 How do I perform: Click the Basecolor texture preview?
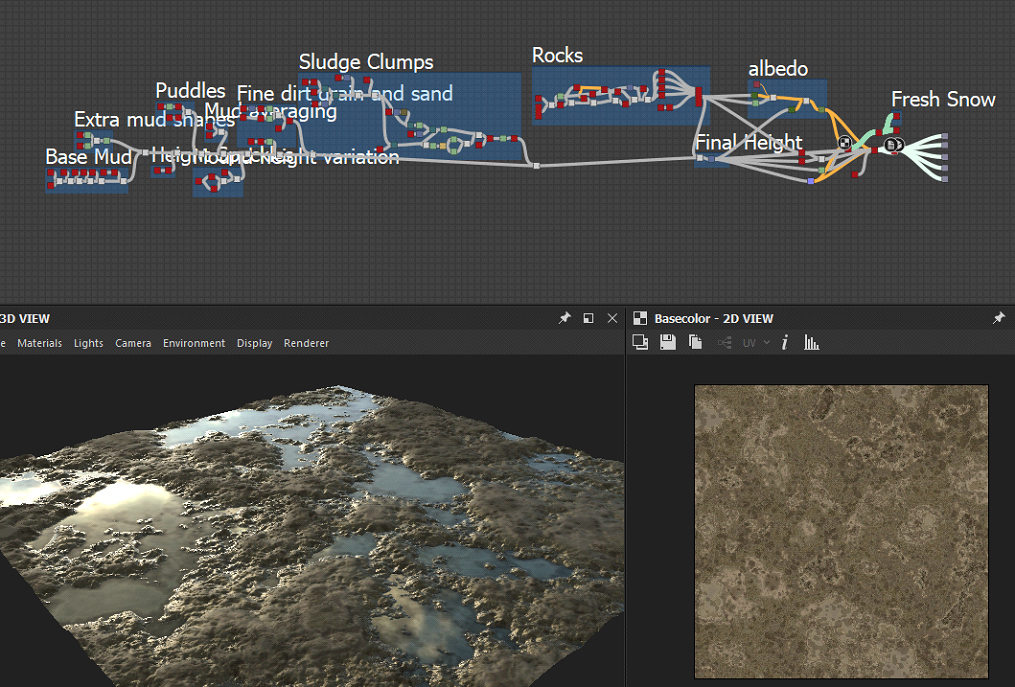[x=841, y=531]
